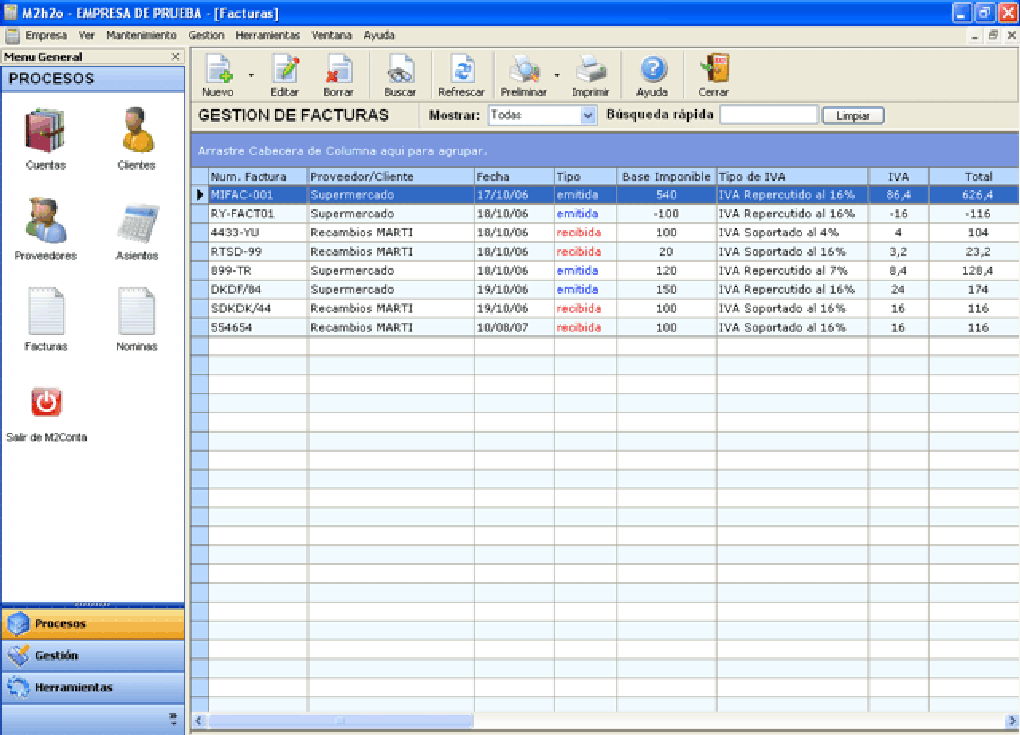Open Clientes in Procesos panel
Image resolution: width=1020 pixels, height=735 pixels.
point(136,139)
